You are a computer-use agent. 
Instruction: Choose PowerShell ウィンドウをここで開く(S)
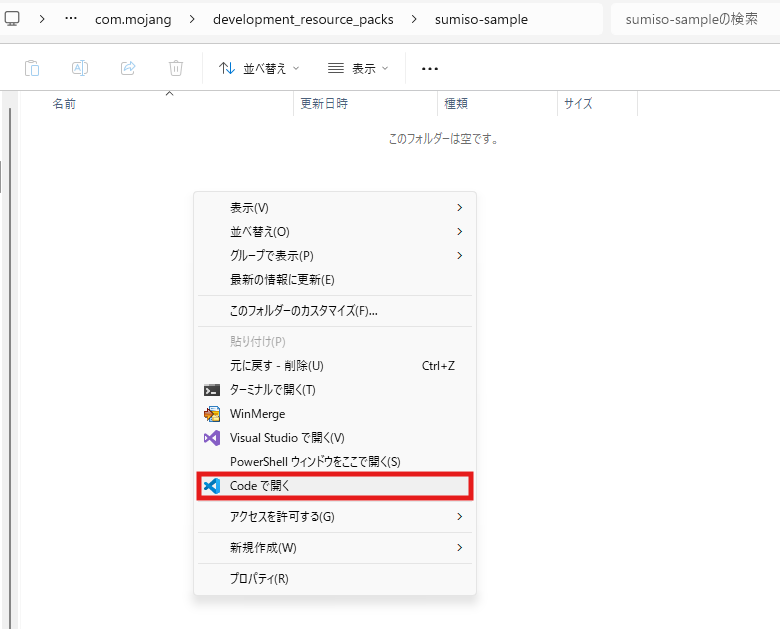(x=335, y=461)
